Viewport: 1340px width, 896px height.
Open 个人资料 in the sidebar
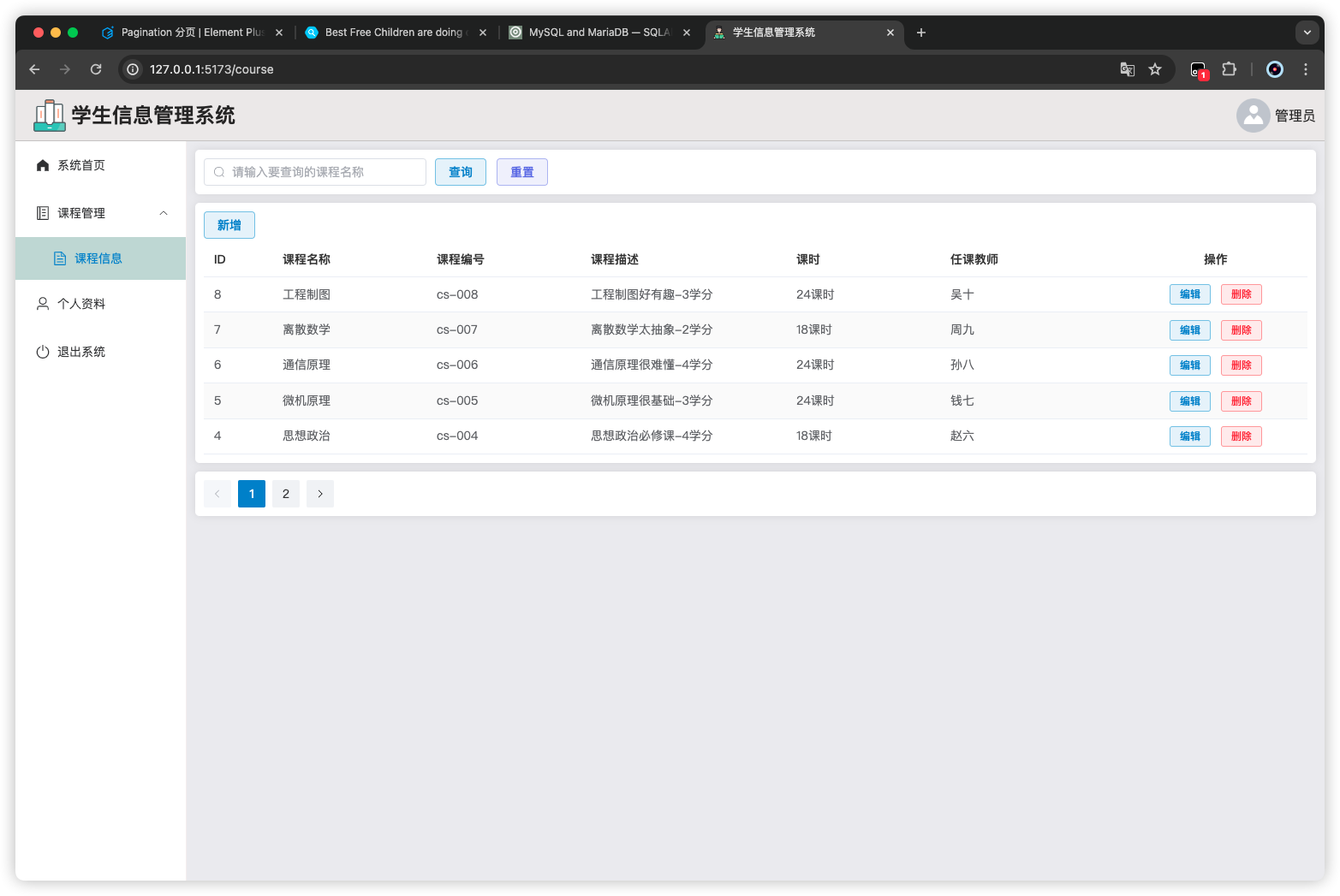(x=101, y=304)
